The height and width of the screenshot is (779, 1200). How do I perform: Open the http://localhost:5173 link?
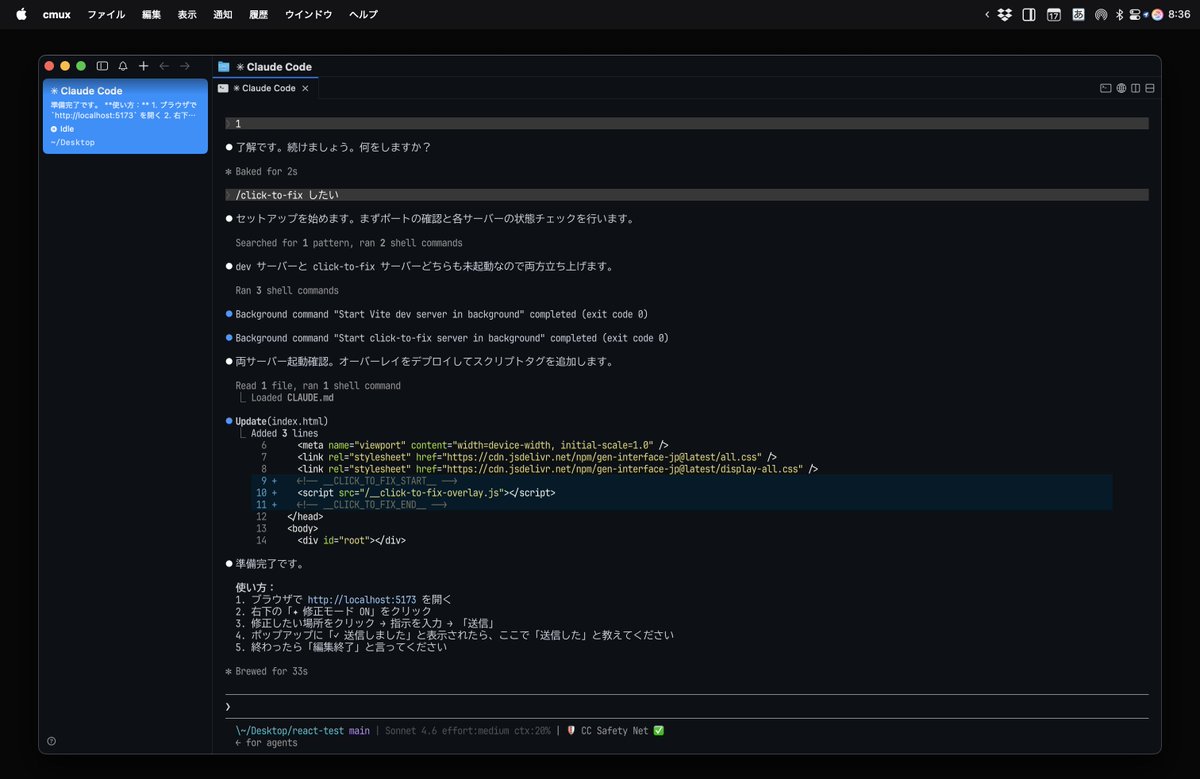[361, 600]
